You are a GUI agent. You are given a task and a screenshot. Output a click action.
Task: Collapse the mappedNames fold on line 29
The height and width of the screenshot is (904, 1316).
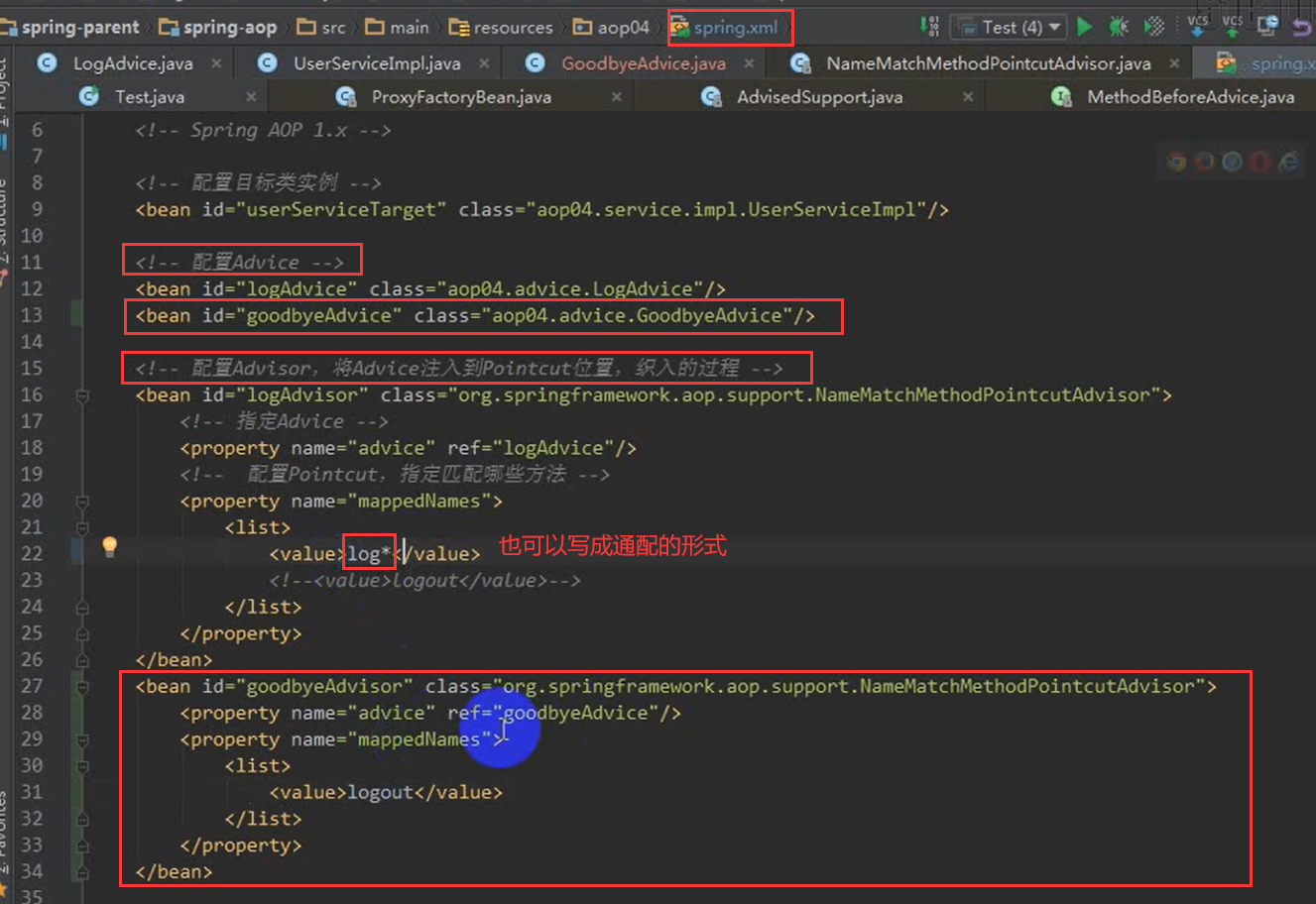click(82, 740)
